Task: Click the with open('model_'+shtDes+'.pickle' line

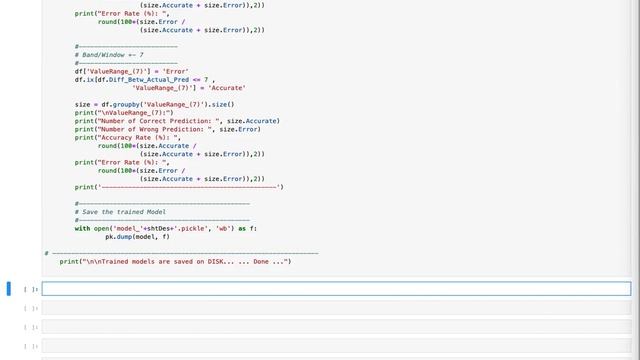Action: tap(166, 229)
